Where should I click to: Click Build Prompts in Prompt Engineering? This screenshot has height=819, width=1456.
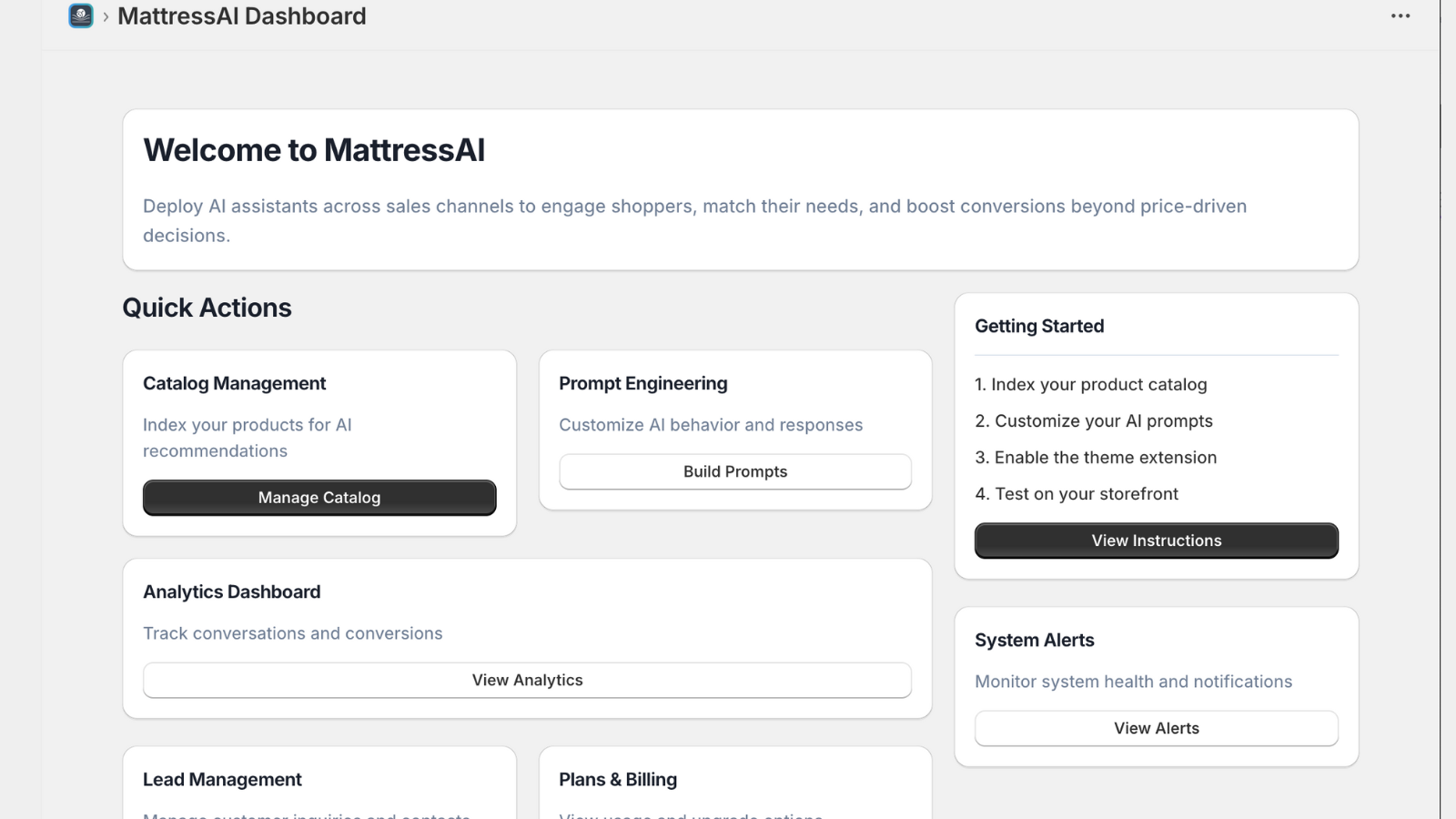click(734, 471)
